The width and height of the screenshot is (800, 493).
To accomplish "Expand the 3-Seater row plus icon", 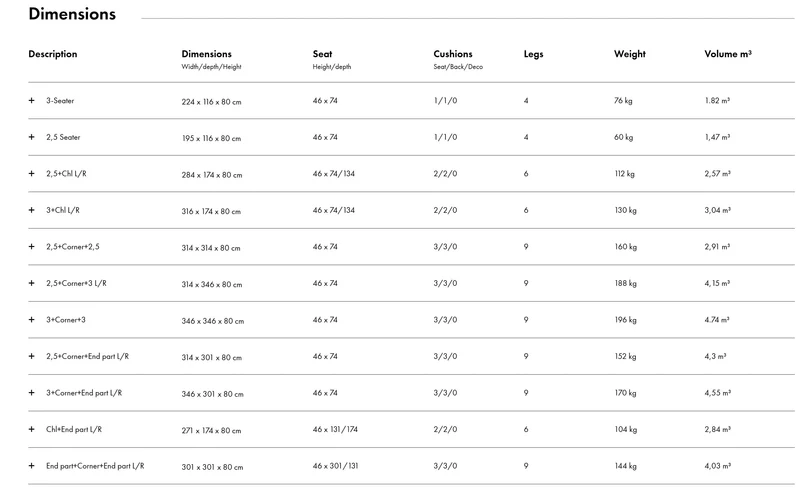I will coord(32,101).
